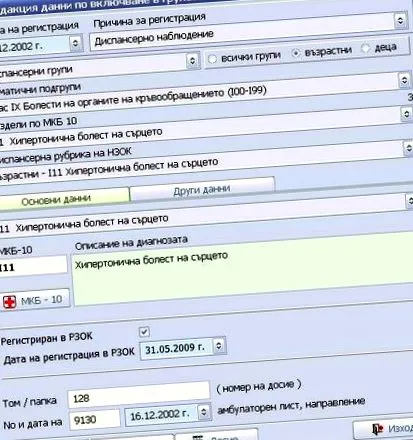
Task: Open the Тематични подгрупи dropdown arrow
Action: pyautogui.click(x=404, y=80)
